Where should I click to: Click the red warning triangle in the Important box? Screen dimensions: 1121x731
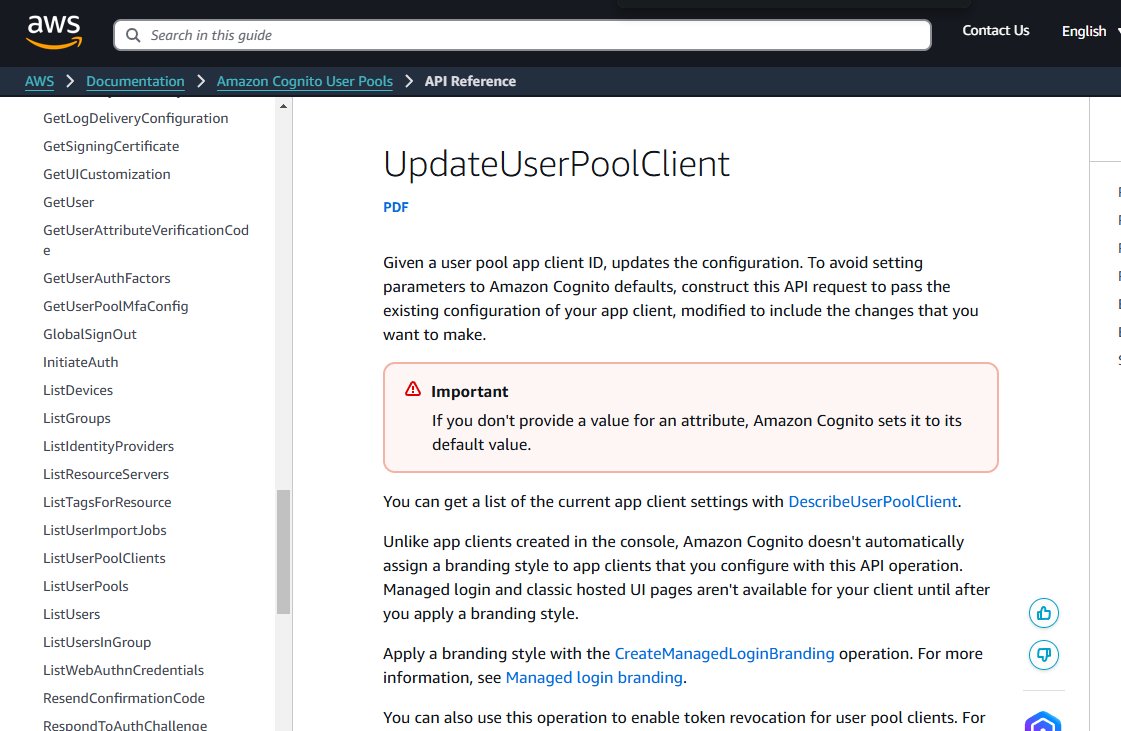tap(412, 389)
